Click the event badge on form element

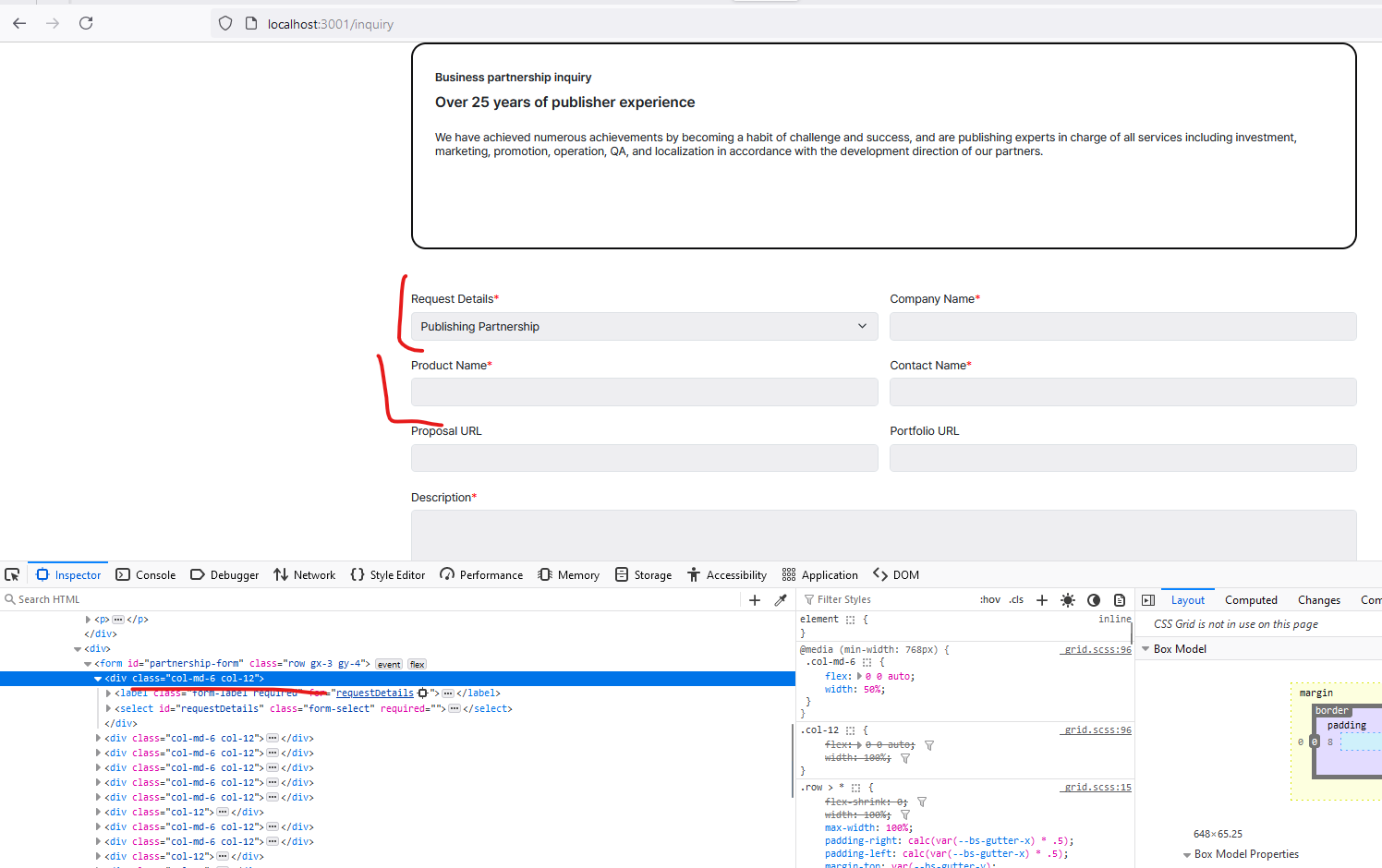389,664
